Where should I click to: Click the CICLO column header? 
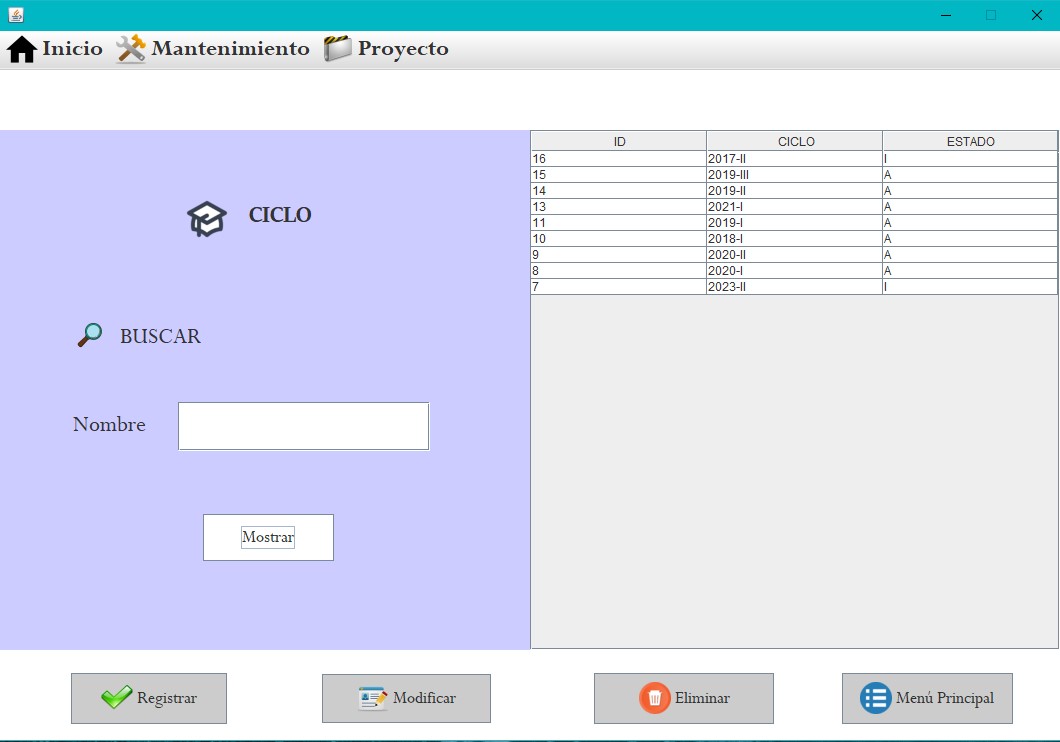[x=795, y=141]
